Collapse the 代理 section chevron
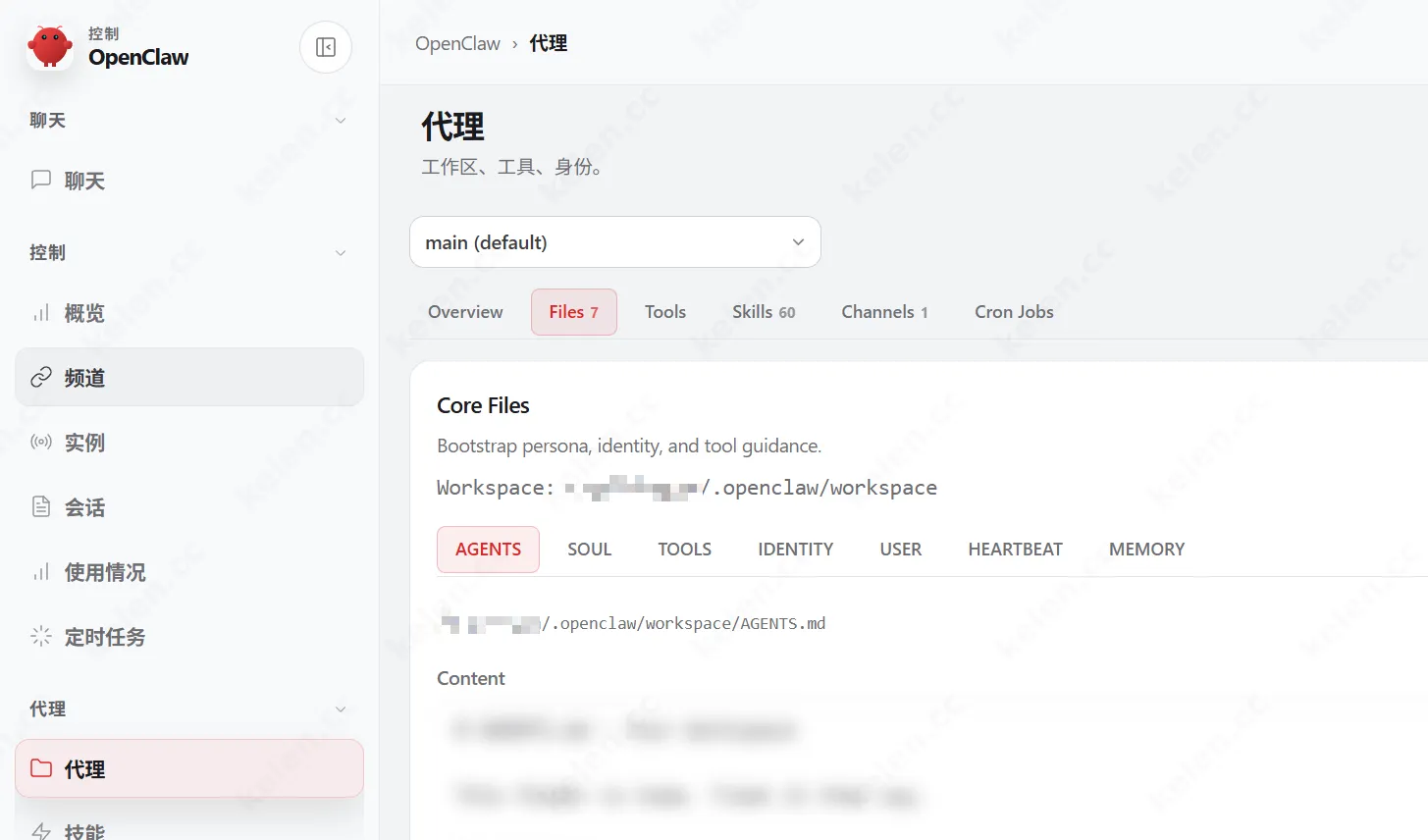This screenshot has width=1428, height=840. 340,709
